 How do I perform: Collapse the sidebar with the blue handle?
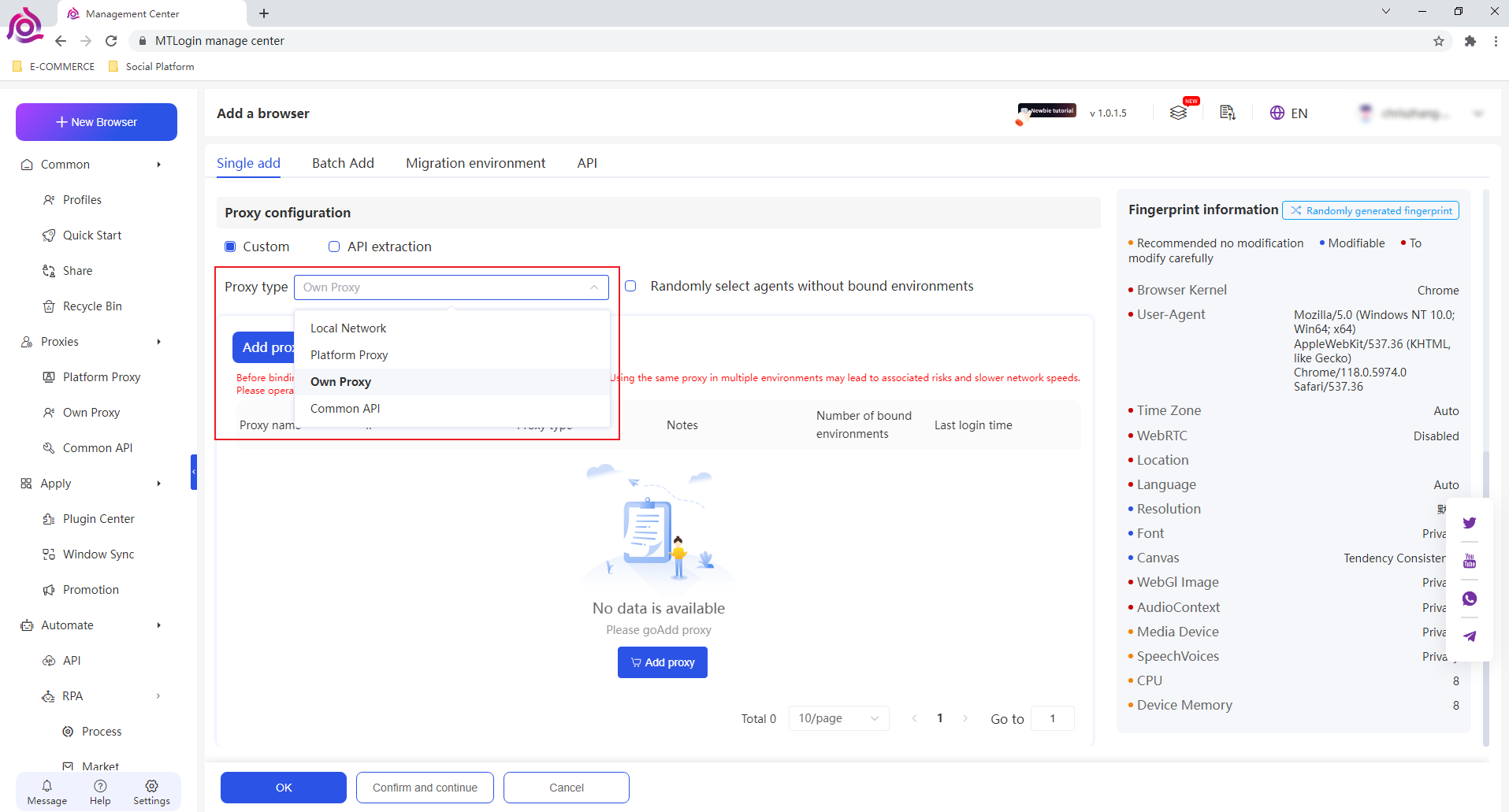coord(194,472)
